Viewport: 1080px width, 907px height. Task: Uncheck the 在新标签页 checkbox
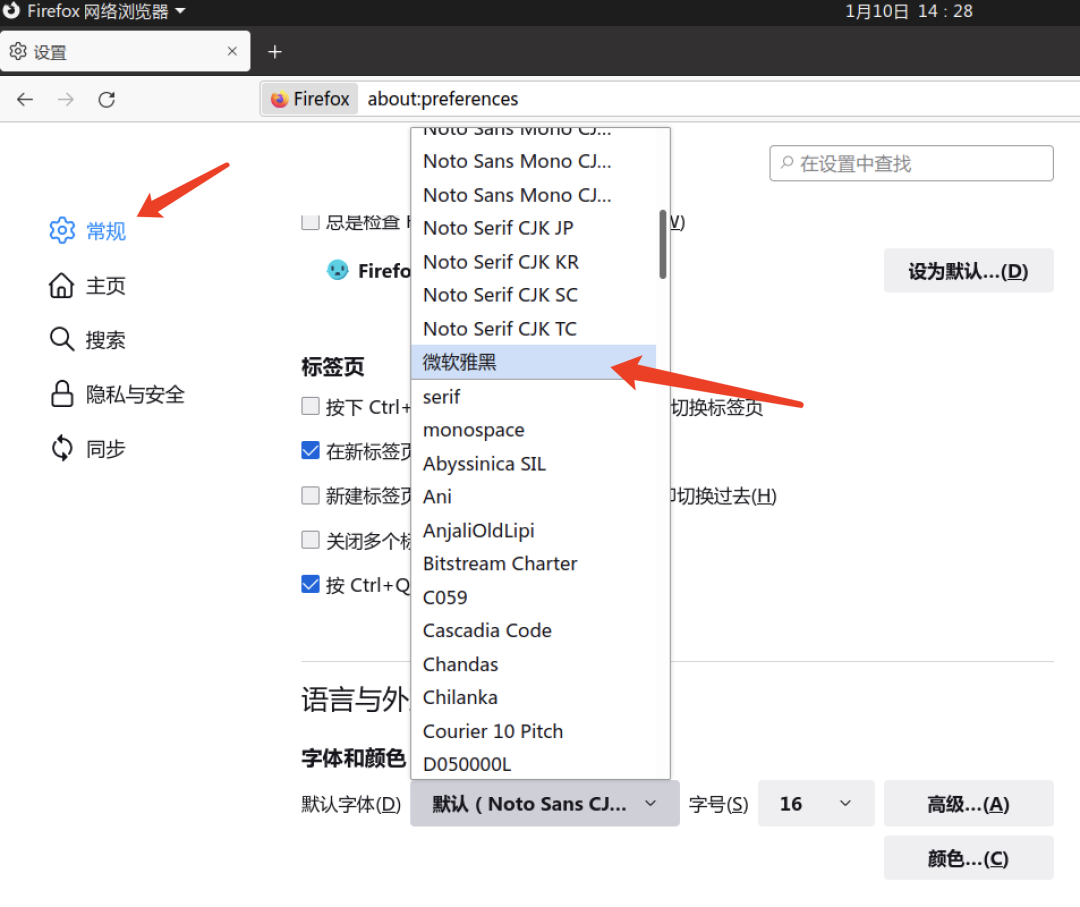[x=311, y=450]
